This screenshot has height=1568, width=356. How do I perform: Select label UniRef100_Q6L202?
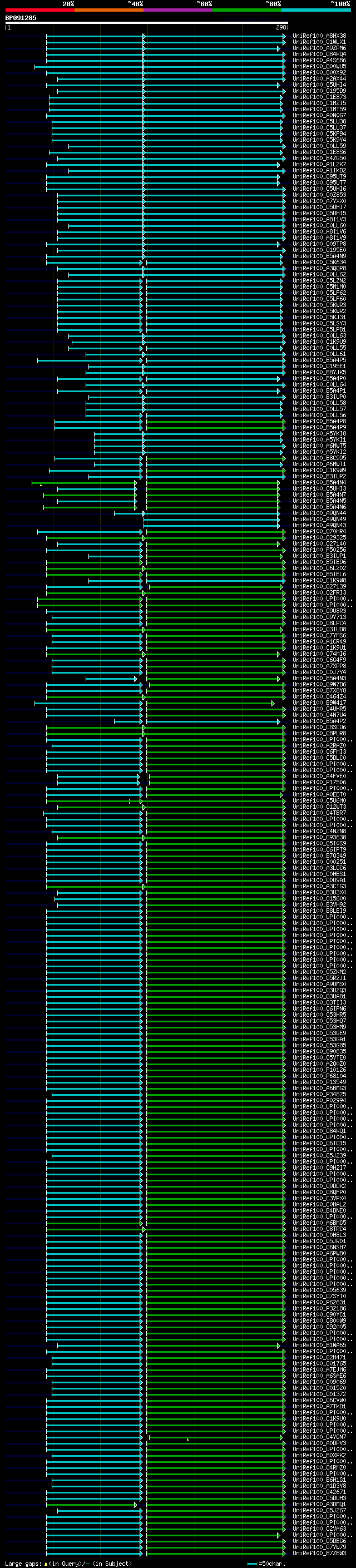[319, 568]
